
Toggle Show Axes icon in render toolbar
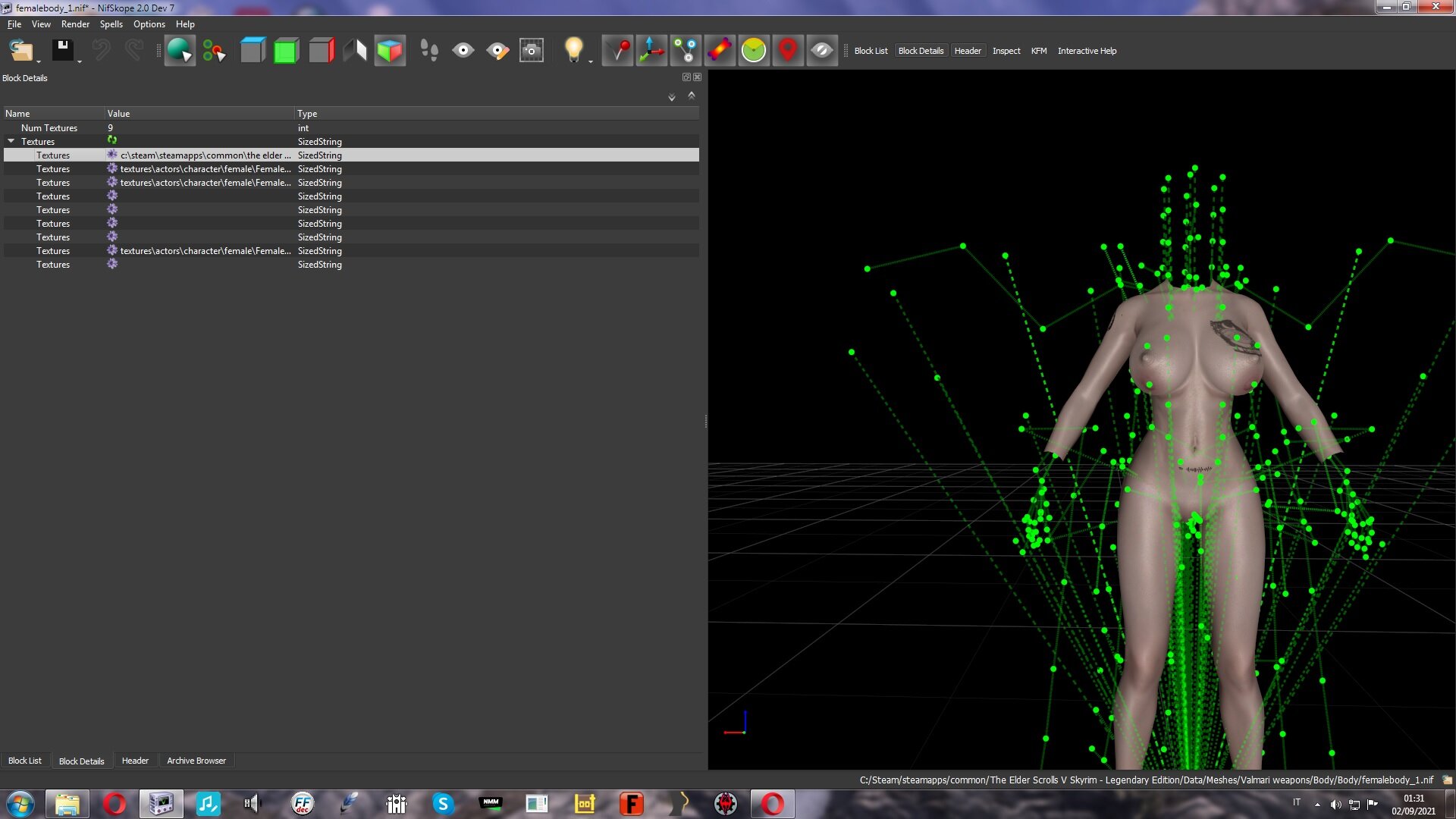tap(651, 51)
